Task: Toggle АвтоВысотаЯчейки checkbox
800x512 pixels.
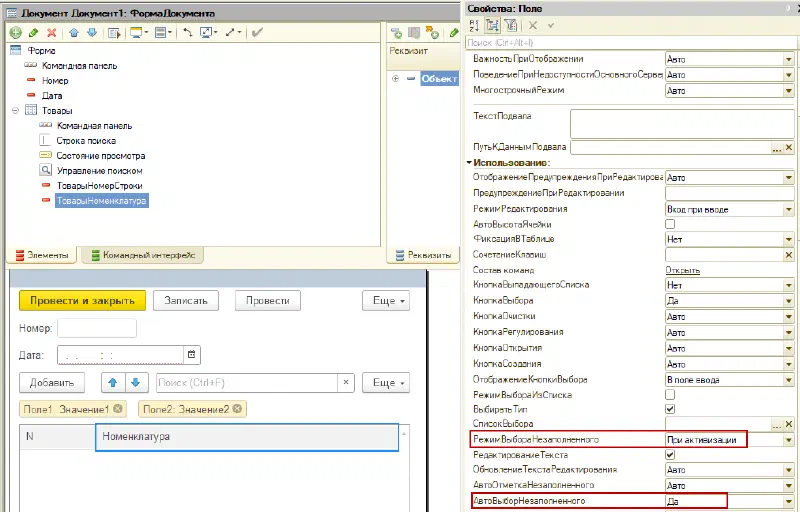Action: coord(670,224)
